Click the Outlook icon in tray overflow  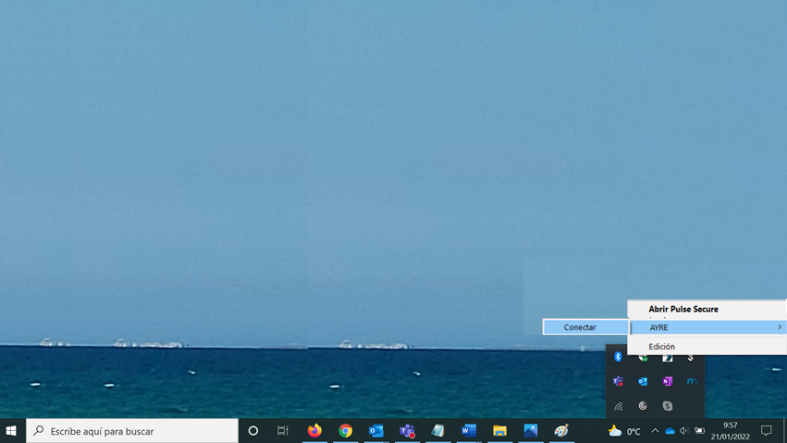(x=643, y=381)
